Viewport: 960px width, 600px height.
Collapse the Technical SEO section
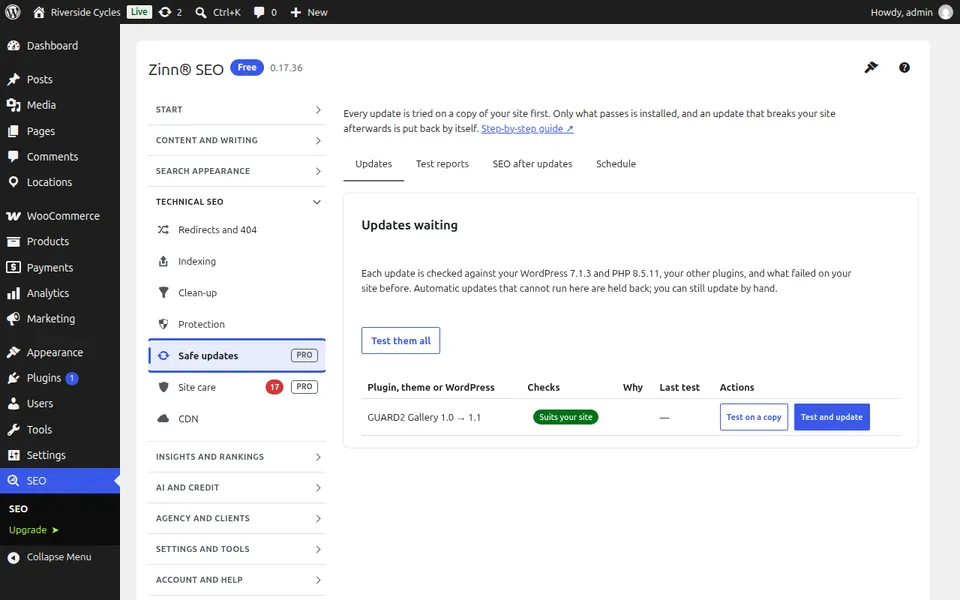tap(237, 201)
